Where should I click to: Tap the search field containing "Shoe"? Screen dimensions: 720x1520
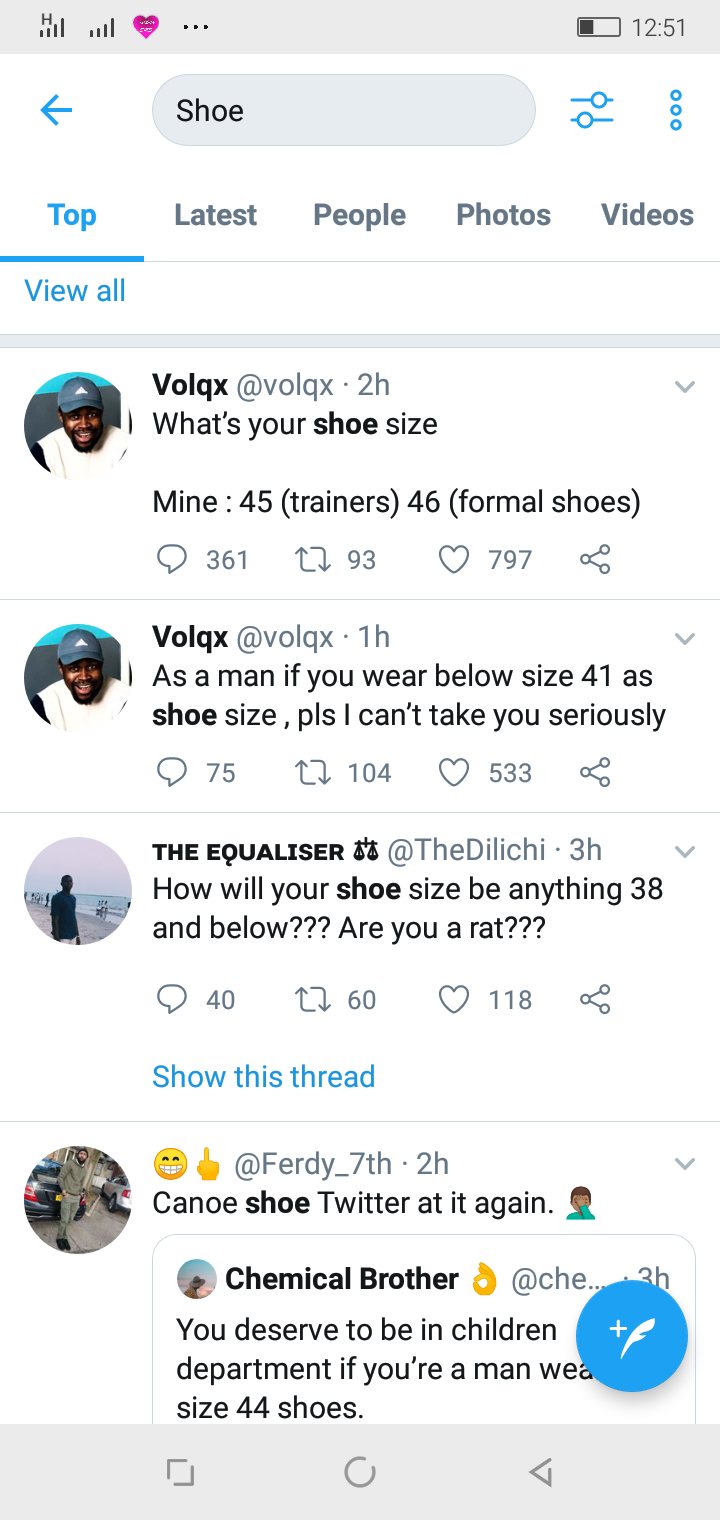(343, 110)
